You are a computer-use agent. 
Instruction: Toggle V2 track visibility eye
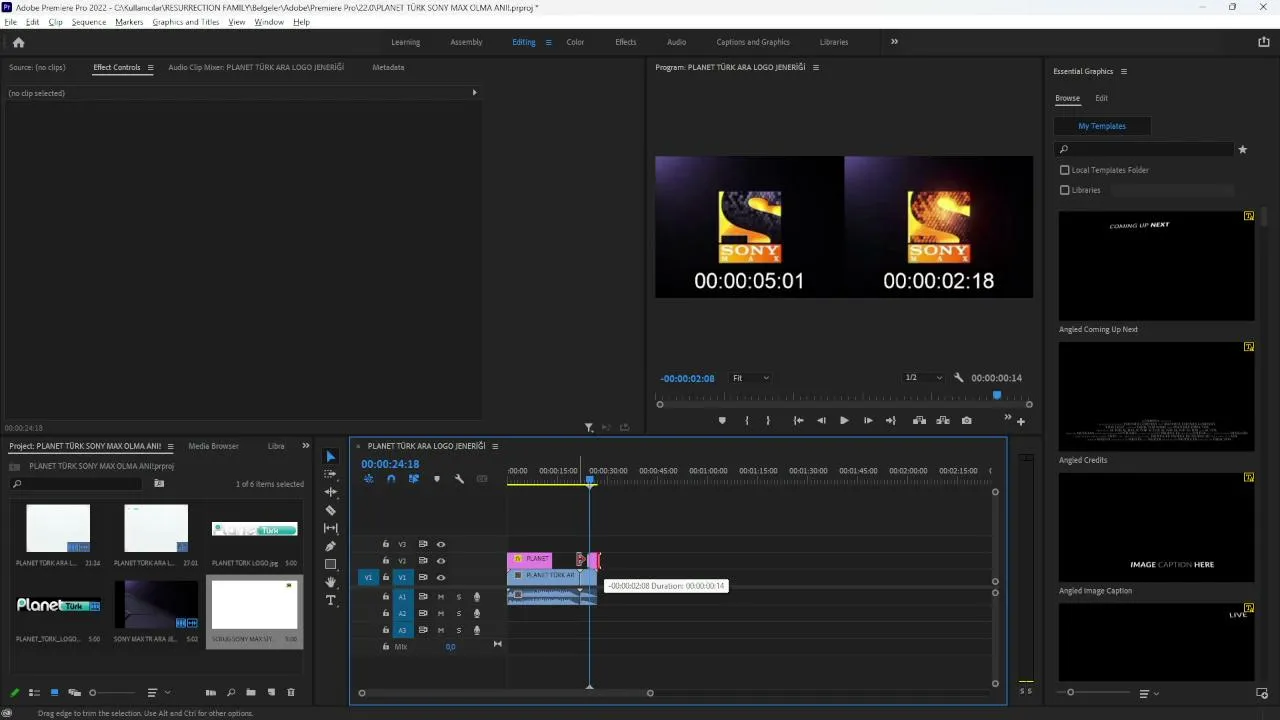tap(440, 561)
